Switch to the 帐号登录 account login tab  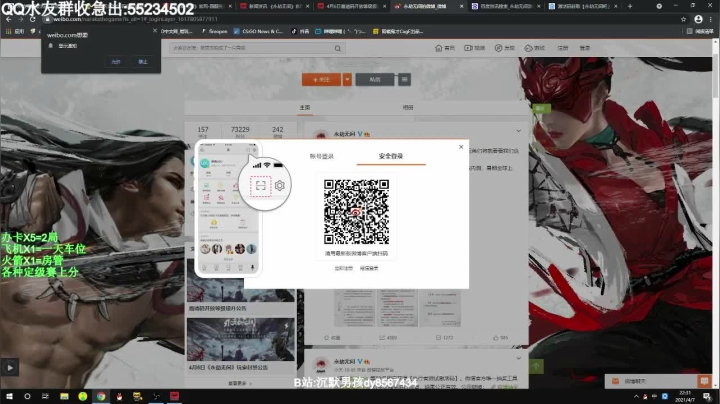(x=321, y=156)
